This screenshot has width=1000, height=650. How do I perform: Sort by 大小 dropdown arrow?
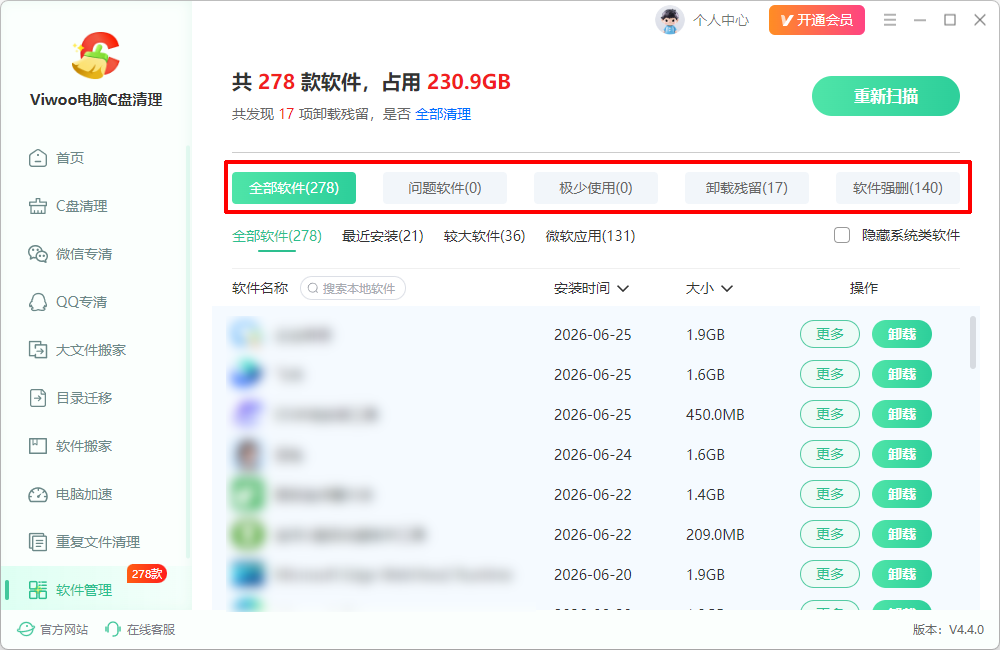coord(726,288)
